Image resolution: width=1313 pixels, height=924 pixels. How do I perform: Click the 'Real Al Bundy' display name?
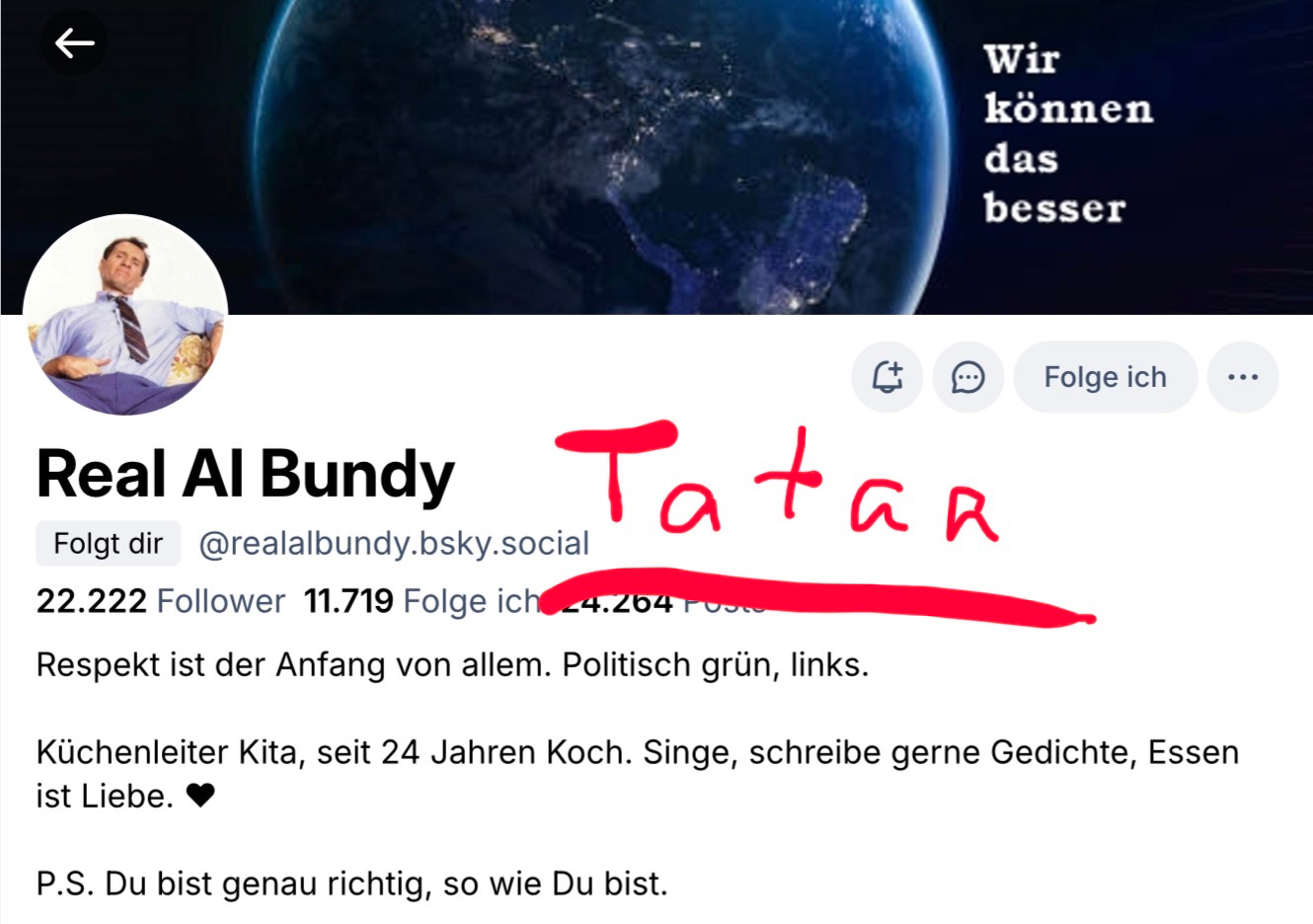click(x=246, y=475)
